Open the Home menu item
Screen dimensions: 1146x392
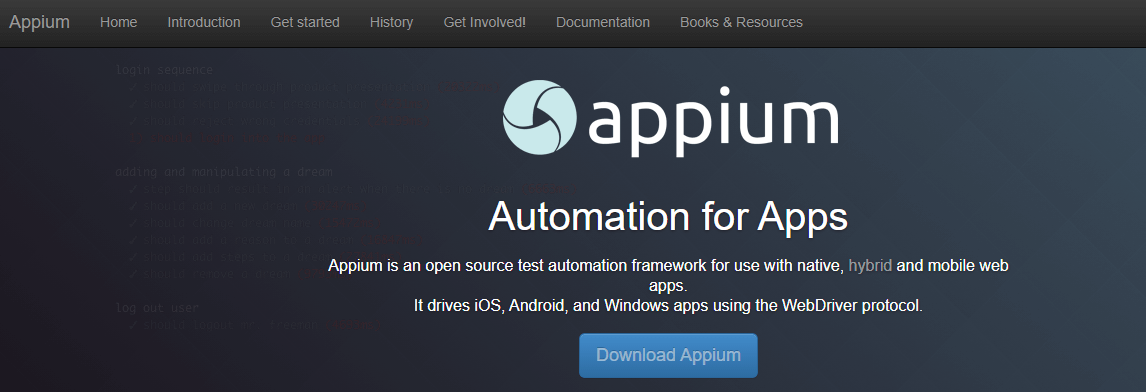pos(118,22)
